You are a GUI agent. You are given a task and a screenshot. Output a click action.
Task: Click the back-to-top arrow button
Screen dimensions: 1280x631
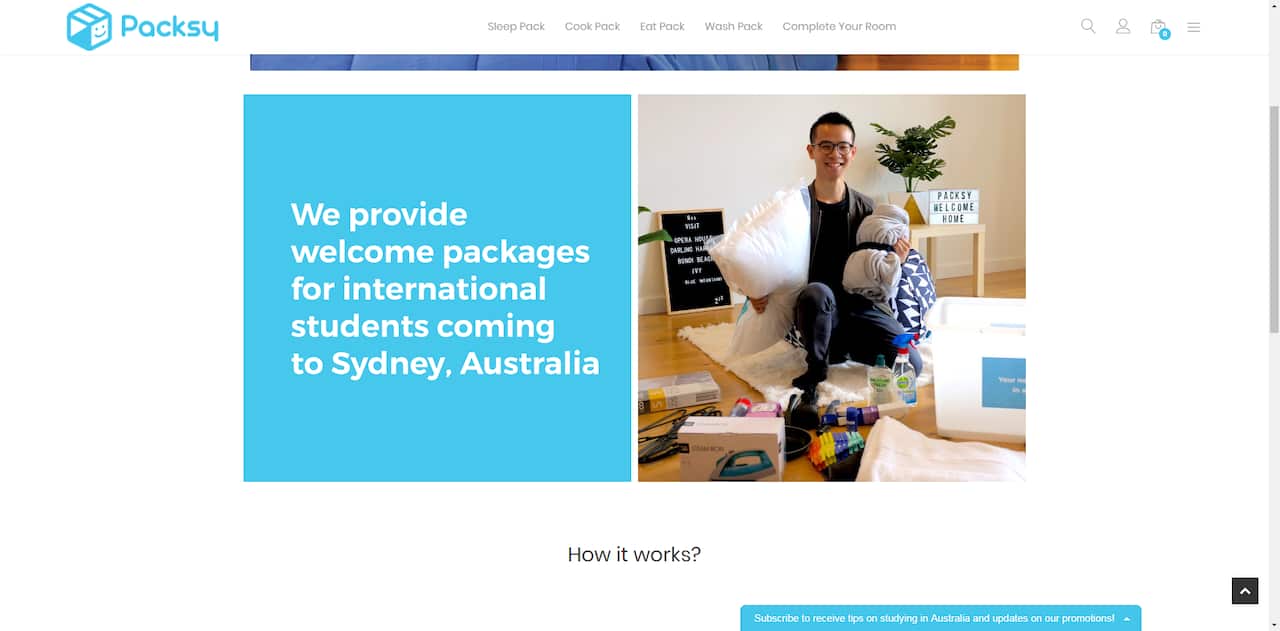coord(1244,591)
